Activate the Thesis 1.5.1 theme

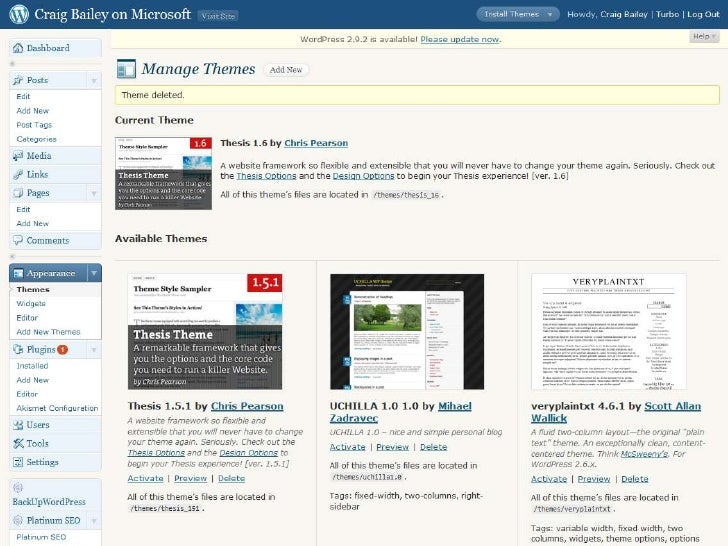click(x=145, y=478)
